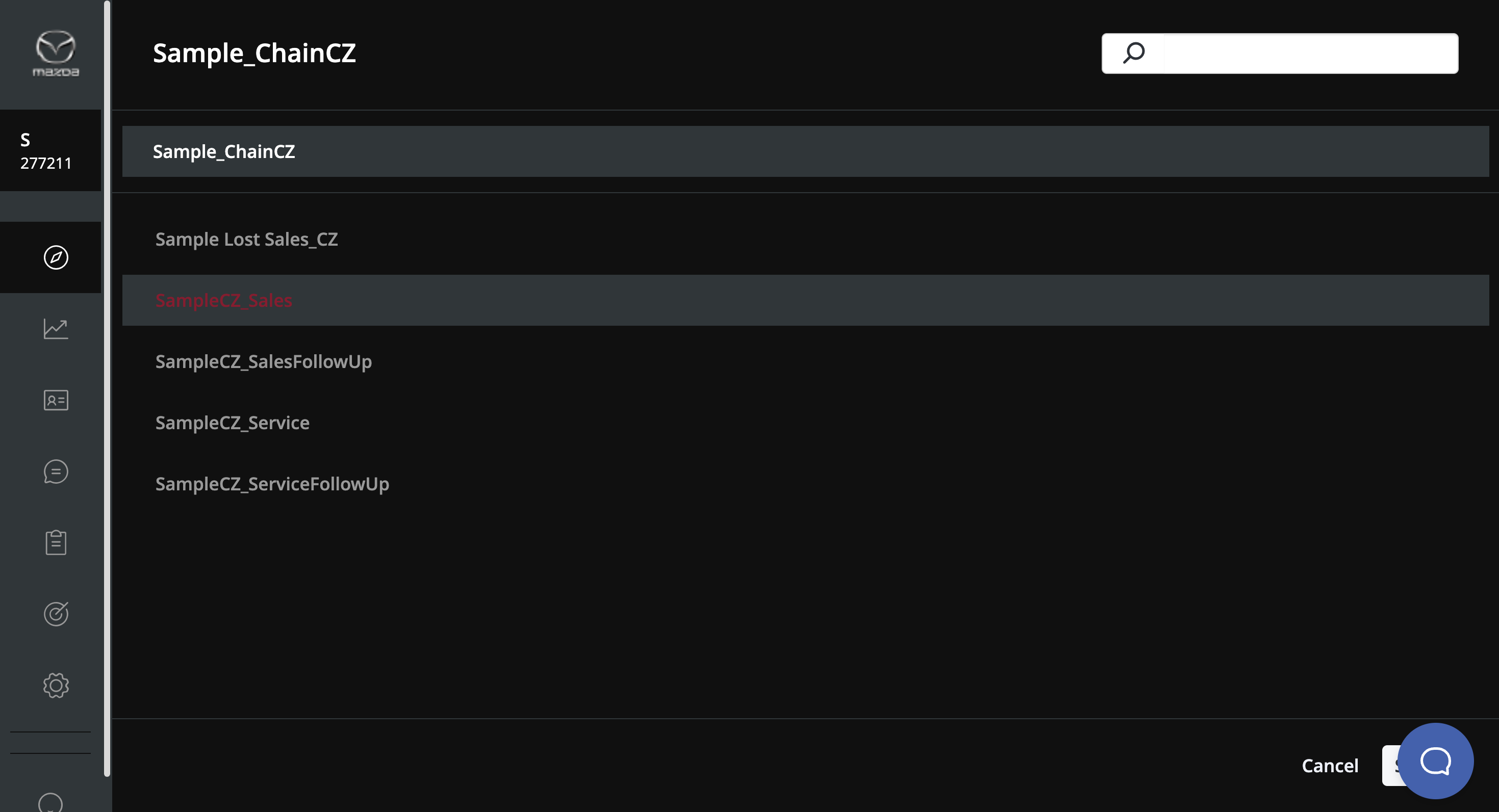Select Sample Lost Sales_CZ
Image resolution: width=1499 pixels, height=812 pixels.
click(246, 240)
